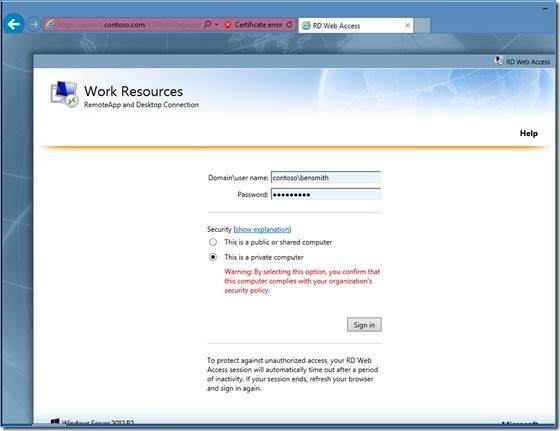
Task: Open a new blank browser tab
Action: pyautogui.click(x=422, y=26)
